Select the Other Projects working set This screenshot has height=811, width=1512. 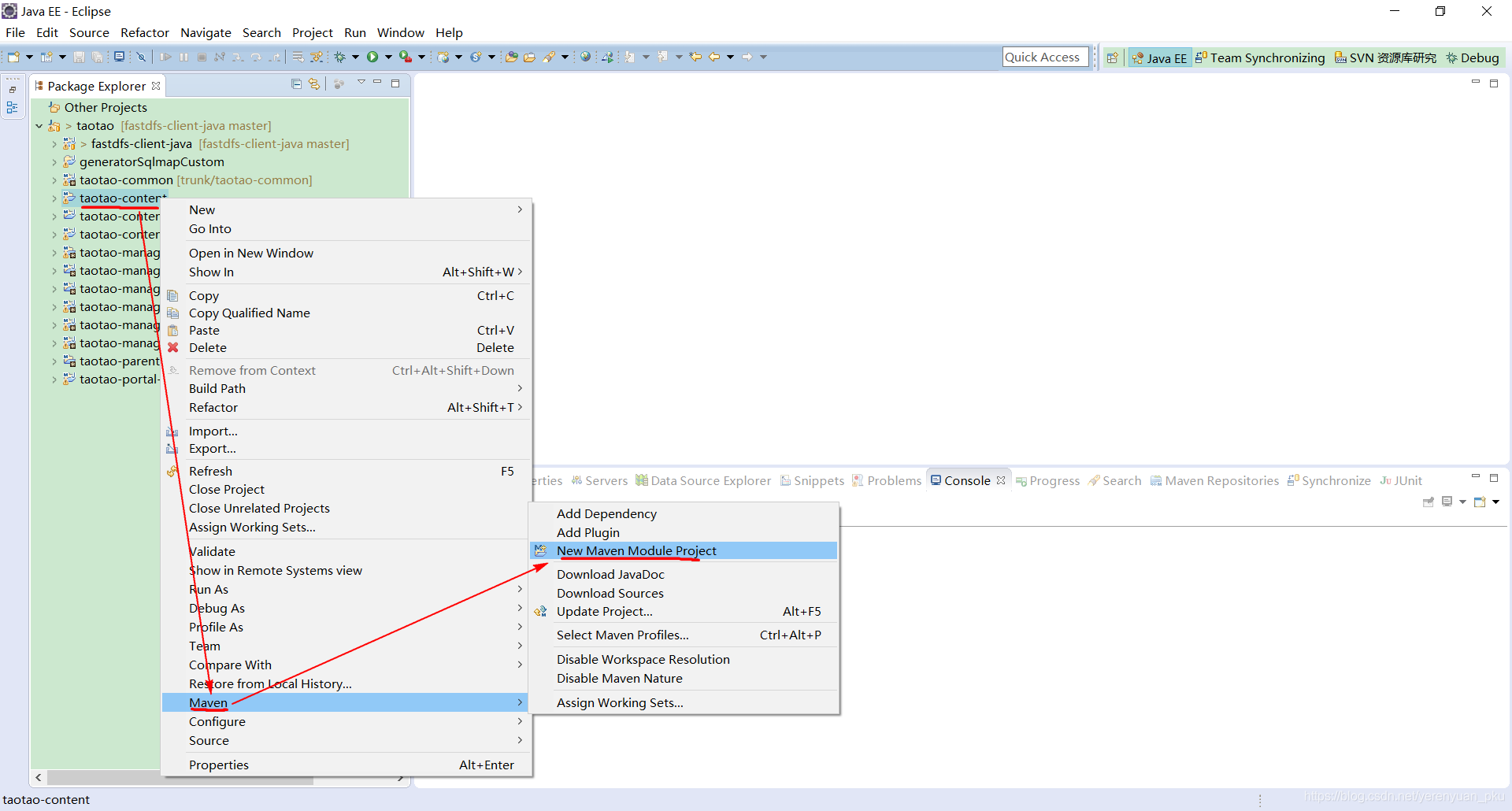[98, 108]
